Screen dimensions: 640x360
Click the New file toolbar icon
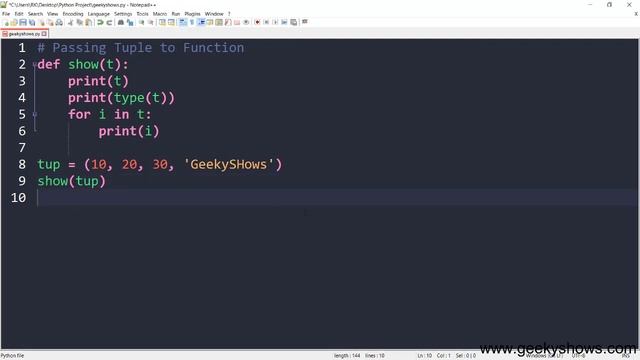[6, 22]
